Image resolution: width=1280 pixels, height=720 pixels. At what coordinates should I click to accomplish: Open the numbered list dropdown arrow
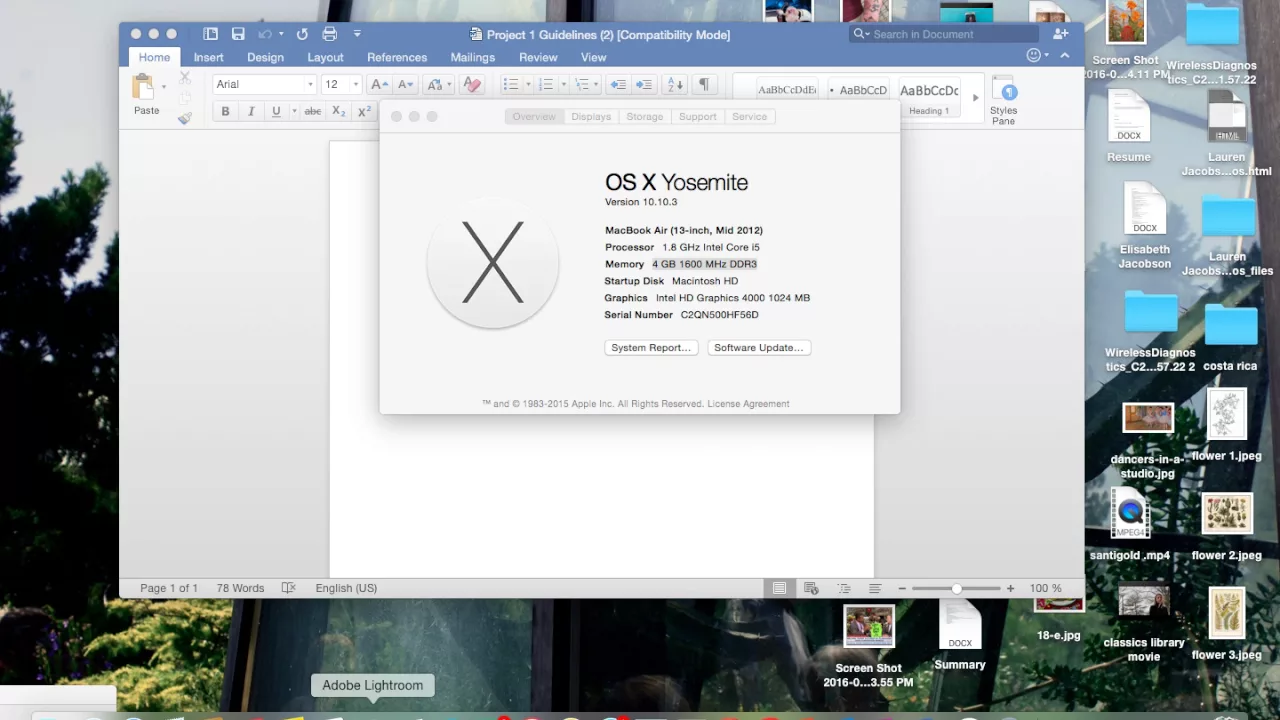point(564,85)
